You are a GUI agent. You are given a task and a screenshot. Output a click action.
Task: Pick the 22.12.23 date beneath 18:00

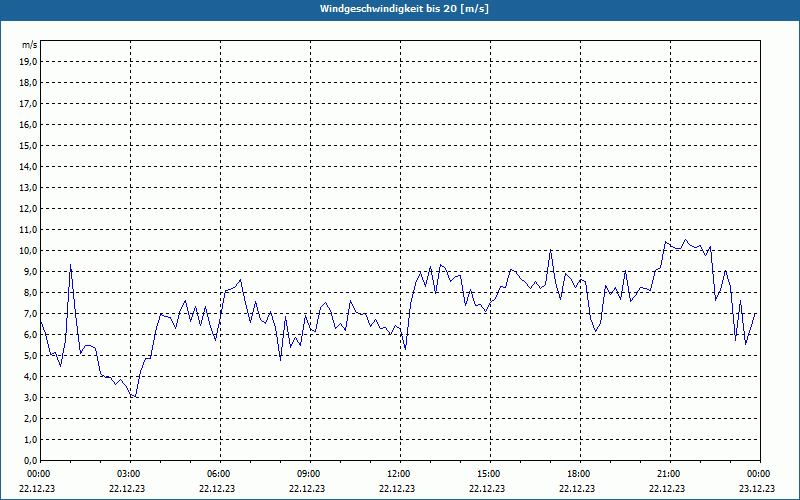click(x=577, y=488)
